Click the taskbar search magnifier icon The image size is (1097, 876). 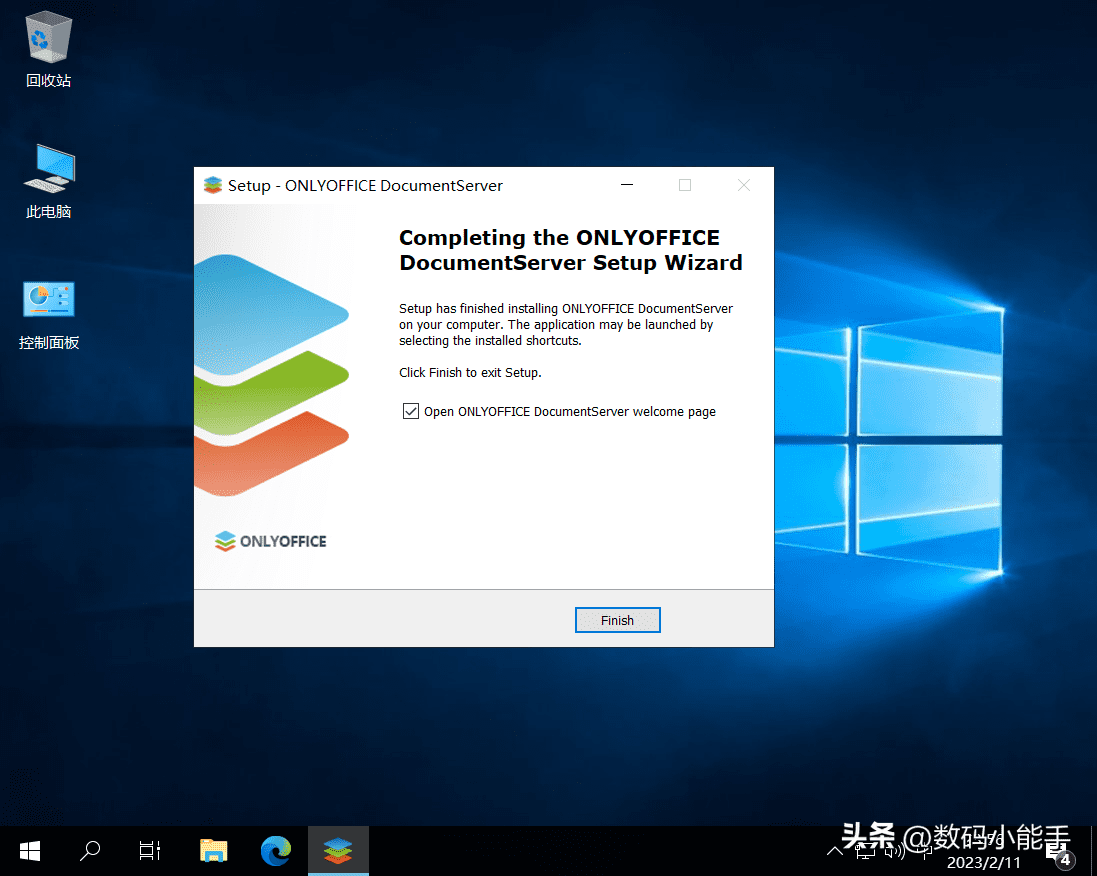pyautogui.click(x=90, y=851)
